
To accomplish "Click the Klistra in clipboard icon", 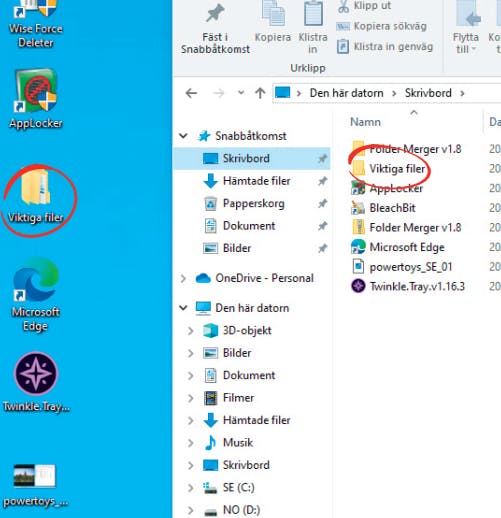I will (313, 13).
